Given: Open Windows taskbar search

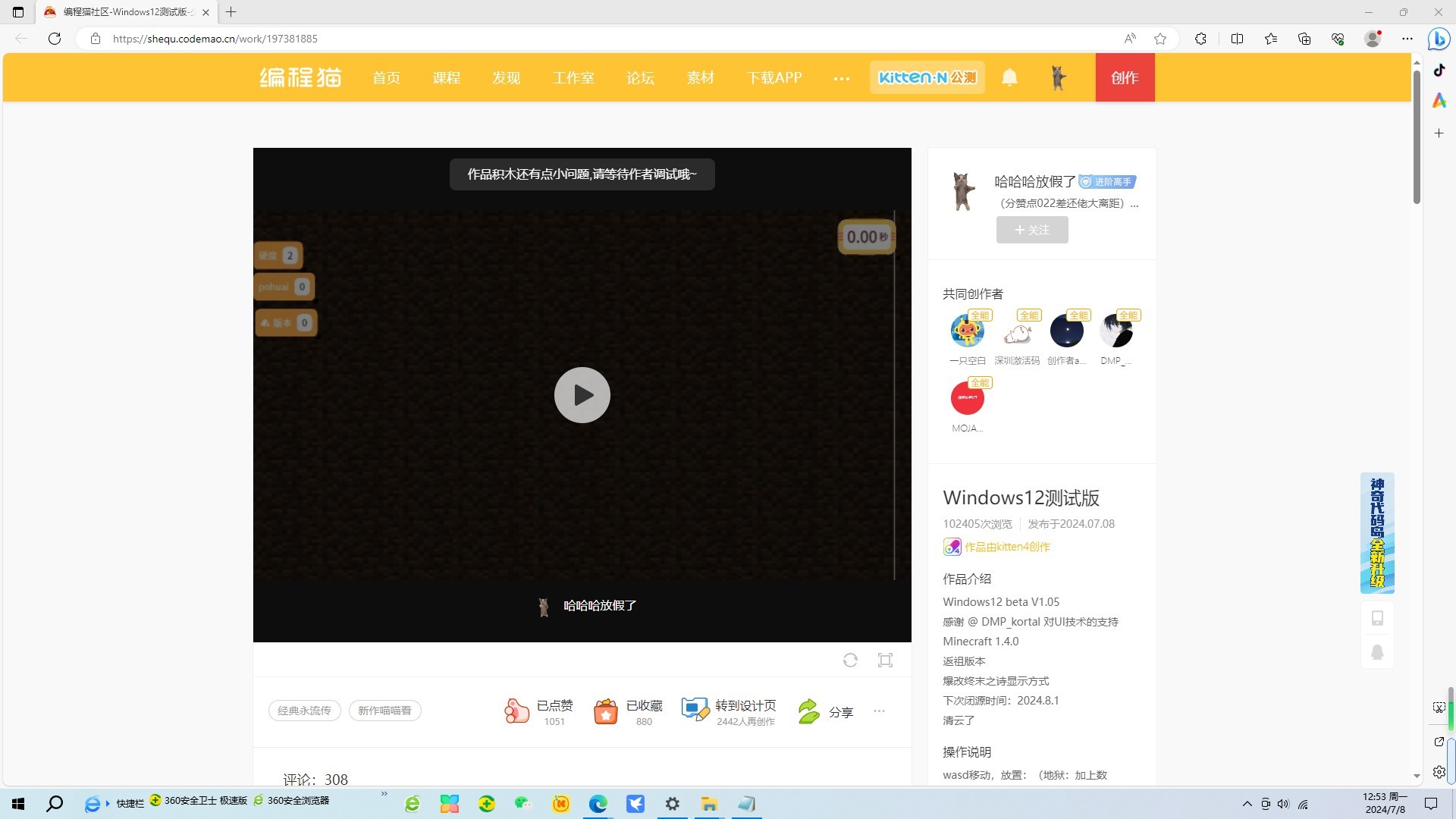Looking at the screenshot, I should [55, 804].
